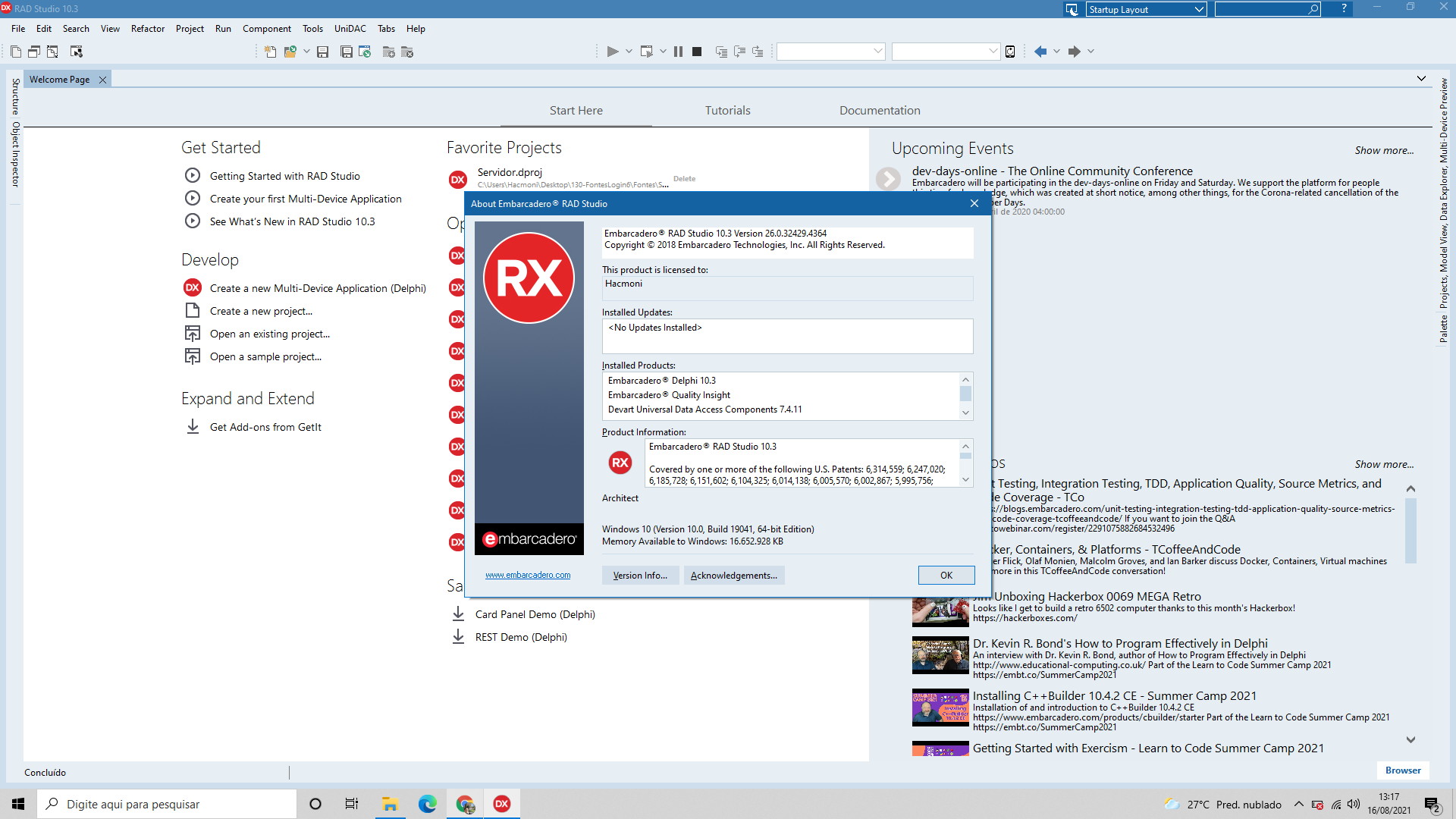Image resolution: width=1456 pixels, height=819 pixels.
Task: Click the Open file toolbar icon
Action: (290, 52)
